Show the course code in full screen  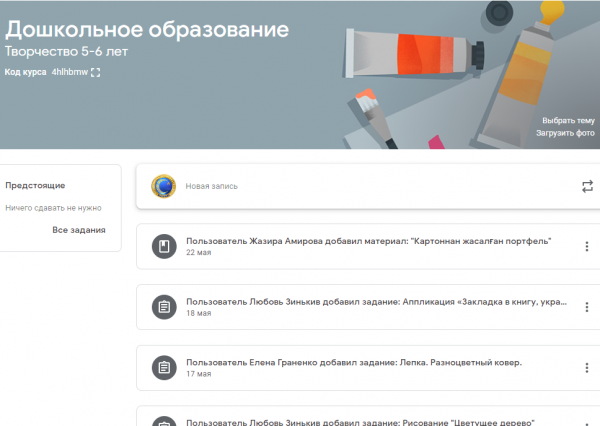tap(96, 73)
